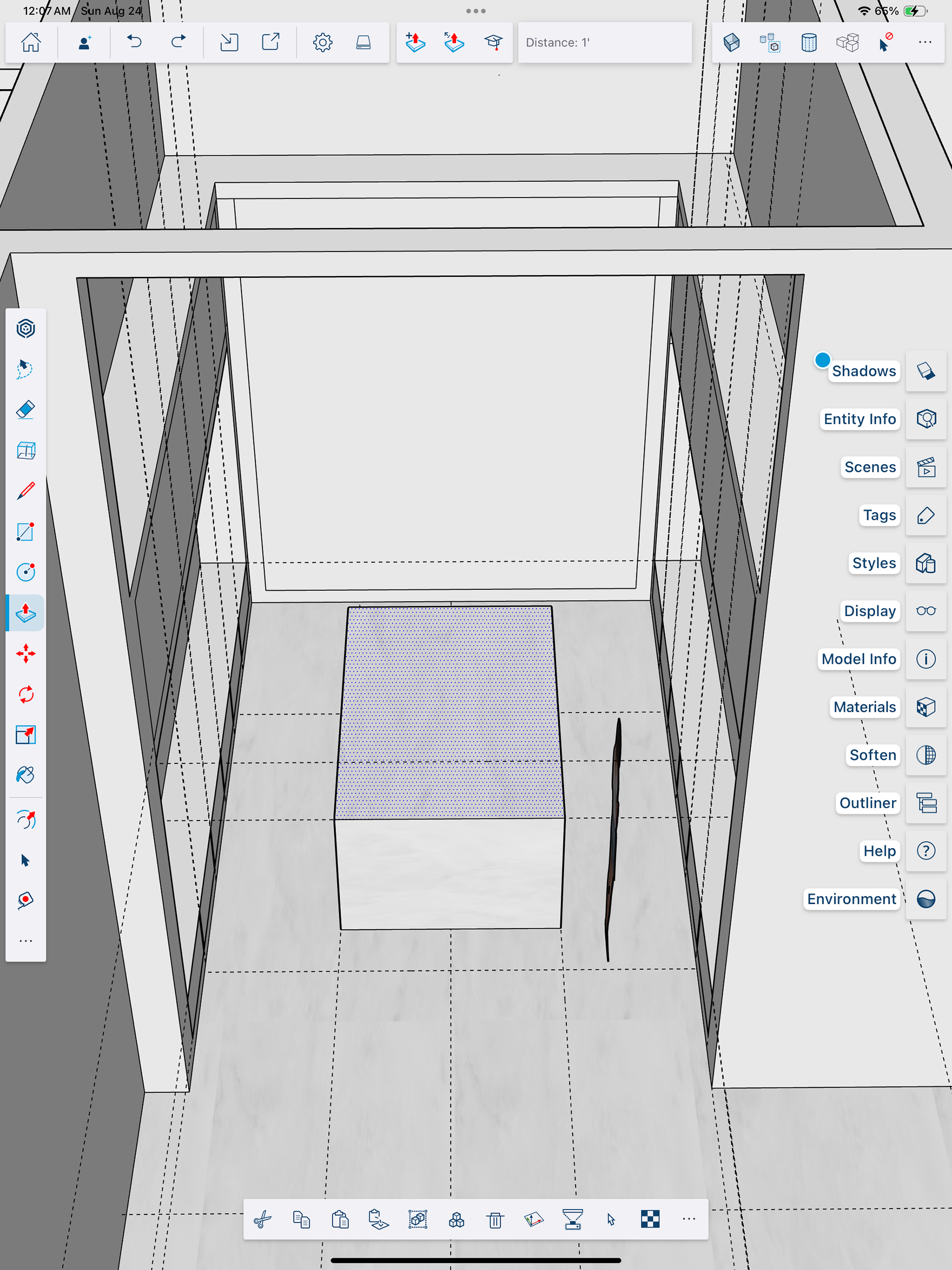952x1270 pixels.
Task: Expand bottom toolbar more options
Action: [689, 1219]
